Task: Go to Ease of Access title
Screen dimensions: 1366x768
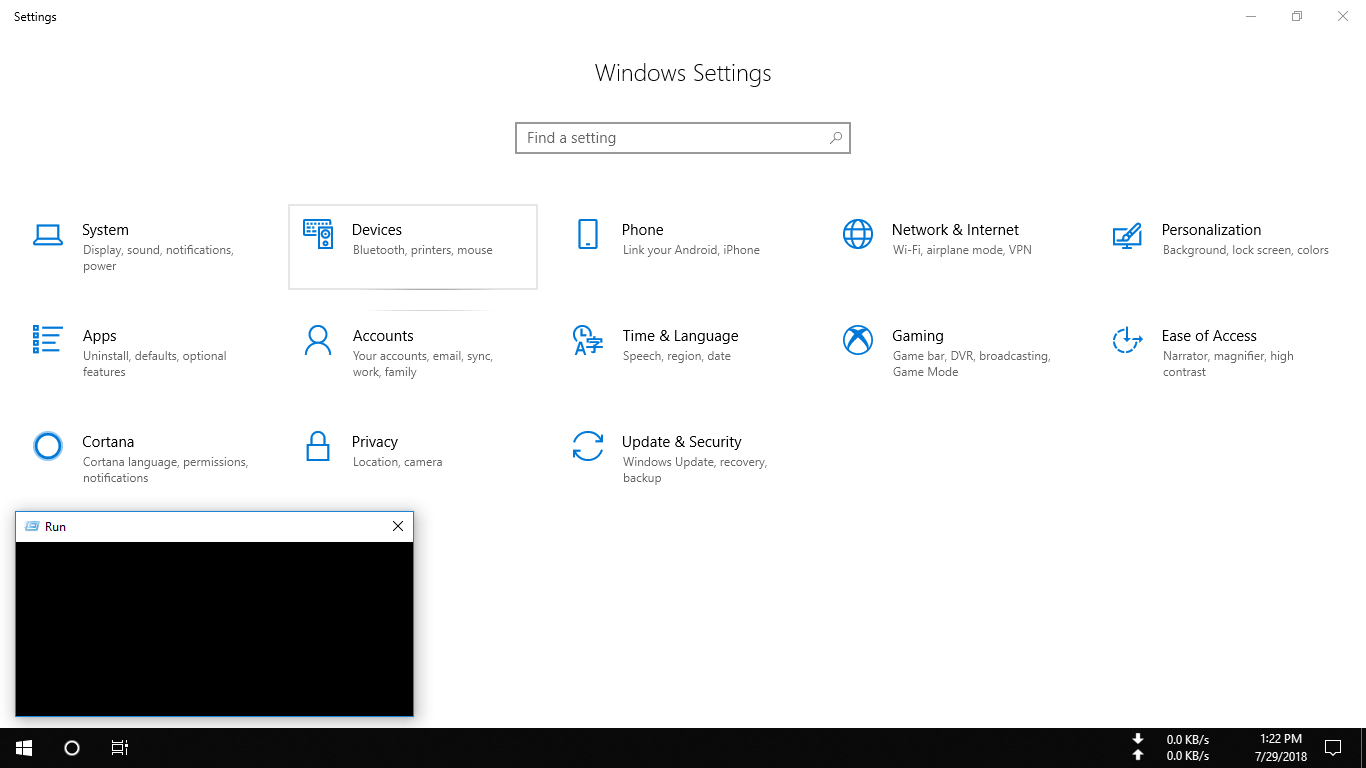Action: click(1209, 336)
